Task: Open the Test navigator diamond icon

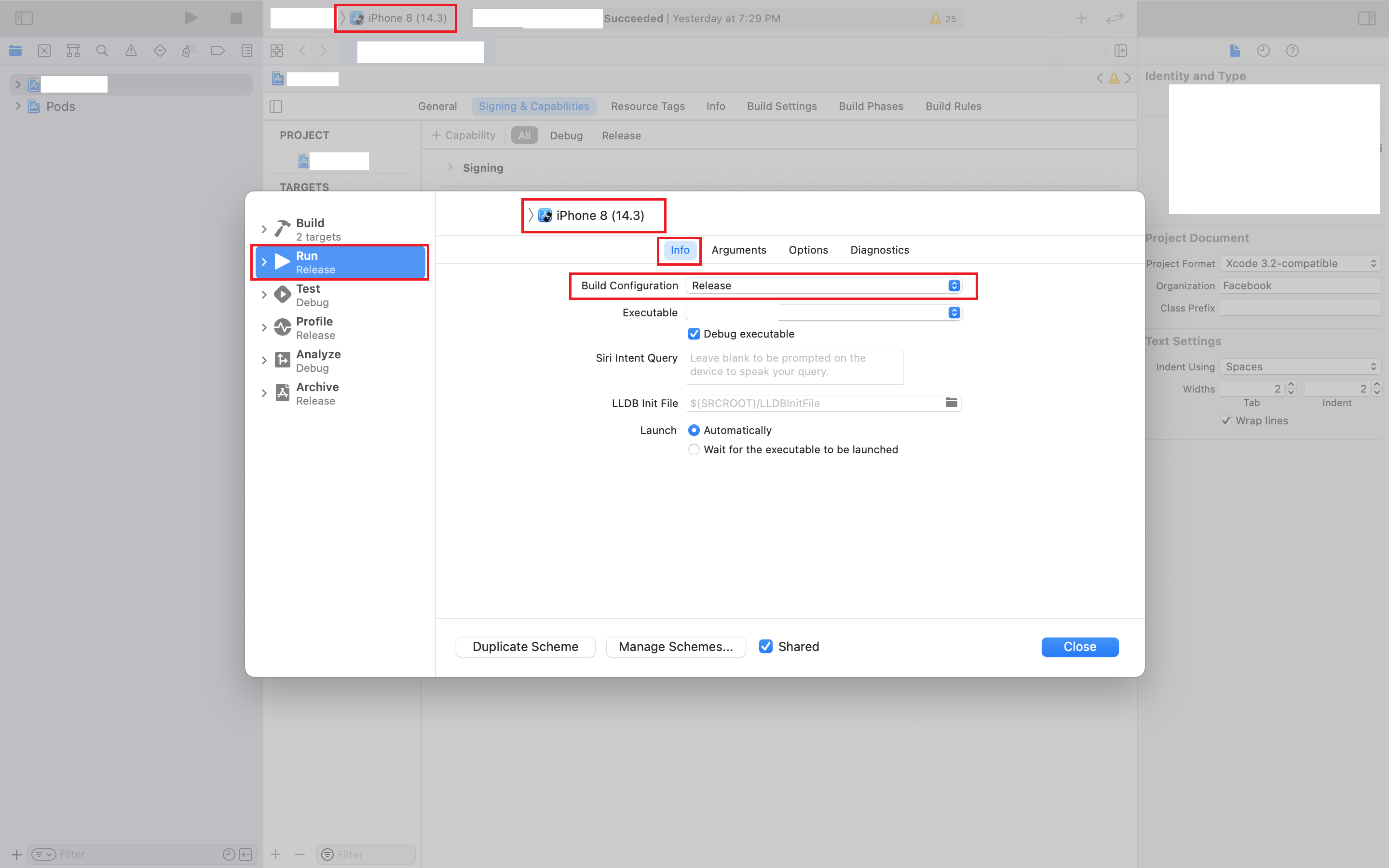Action: click(x=160, y=51)
